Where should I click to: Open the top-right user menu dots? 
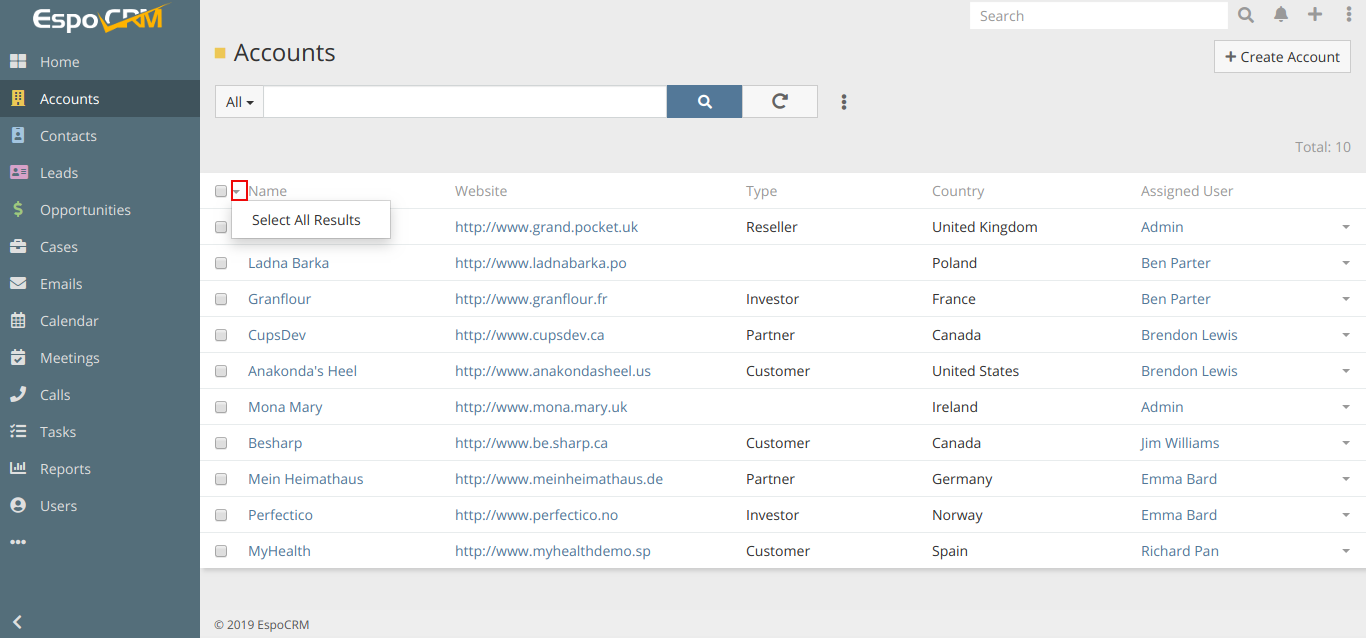tap(1348, 15)
